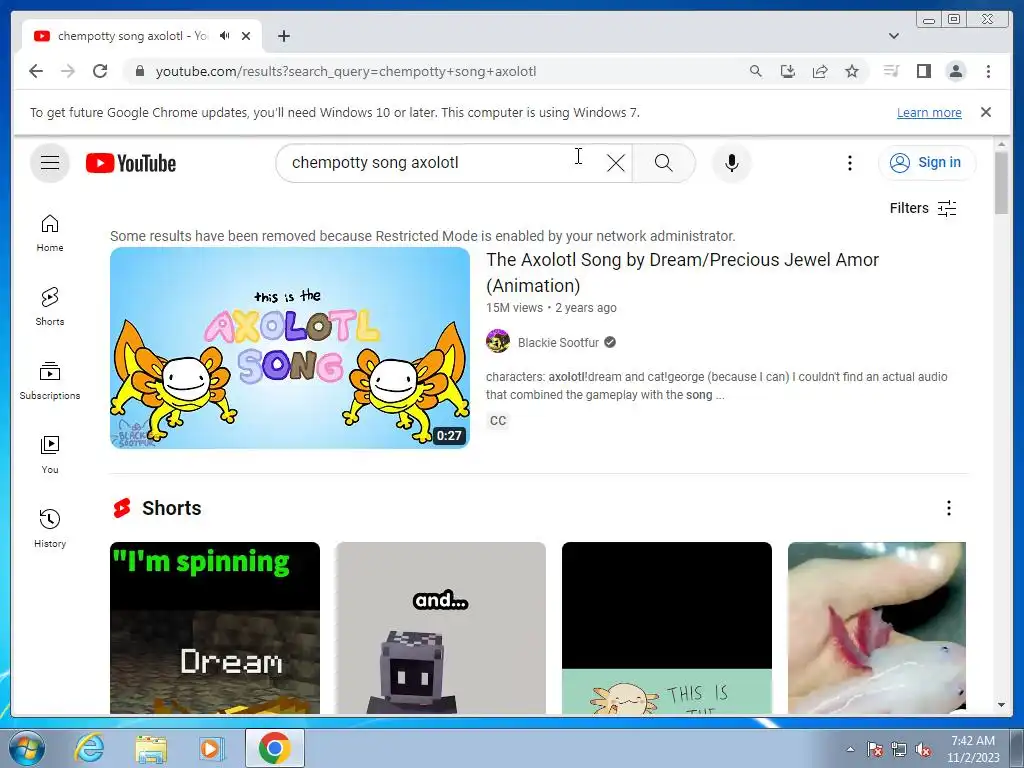The image size is (1024, 768).
Task: Go to YouTube home via the logo
Action: click(131, 163)
